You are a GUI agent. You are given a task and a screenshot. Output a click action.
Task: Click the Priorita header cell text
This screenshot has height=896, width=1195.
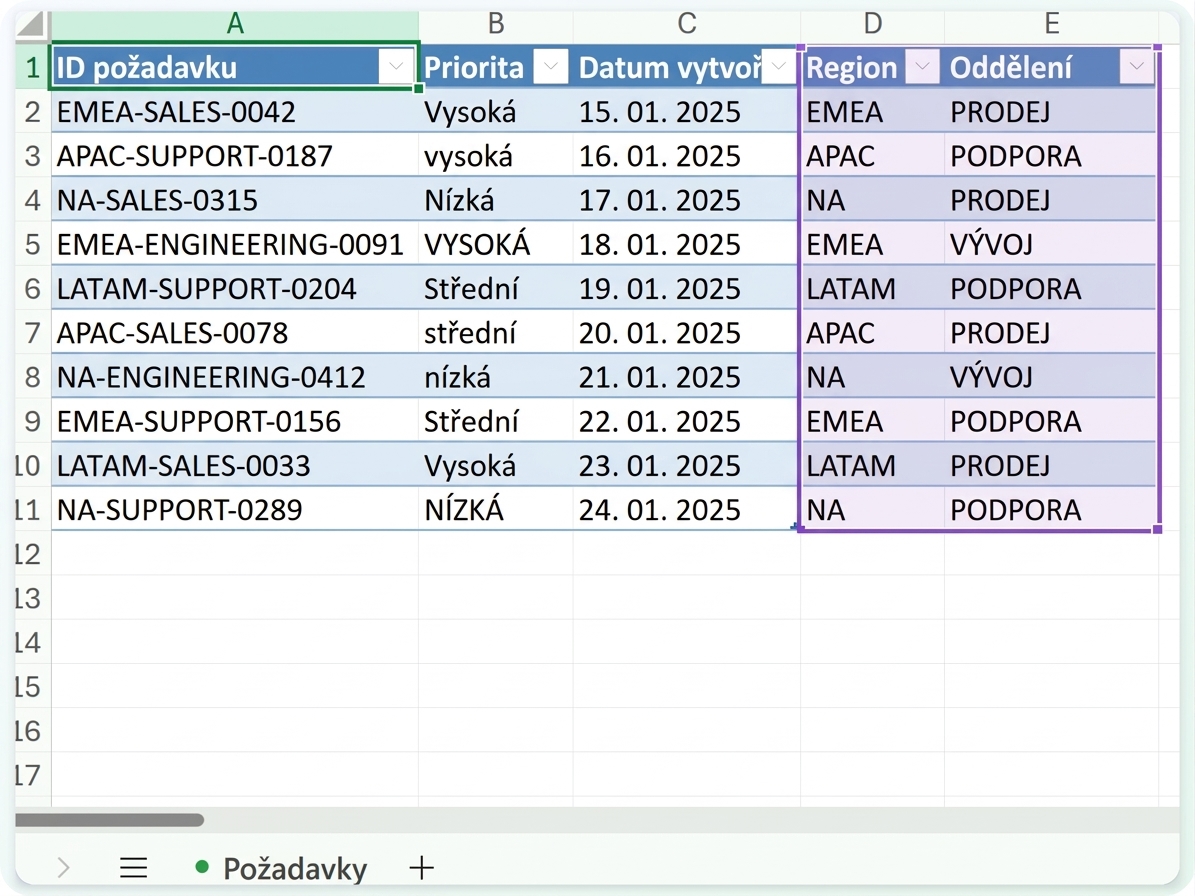(x=474, y=68)
